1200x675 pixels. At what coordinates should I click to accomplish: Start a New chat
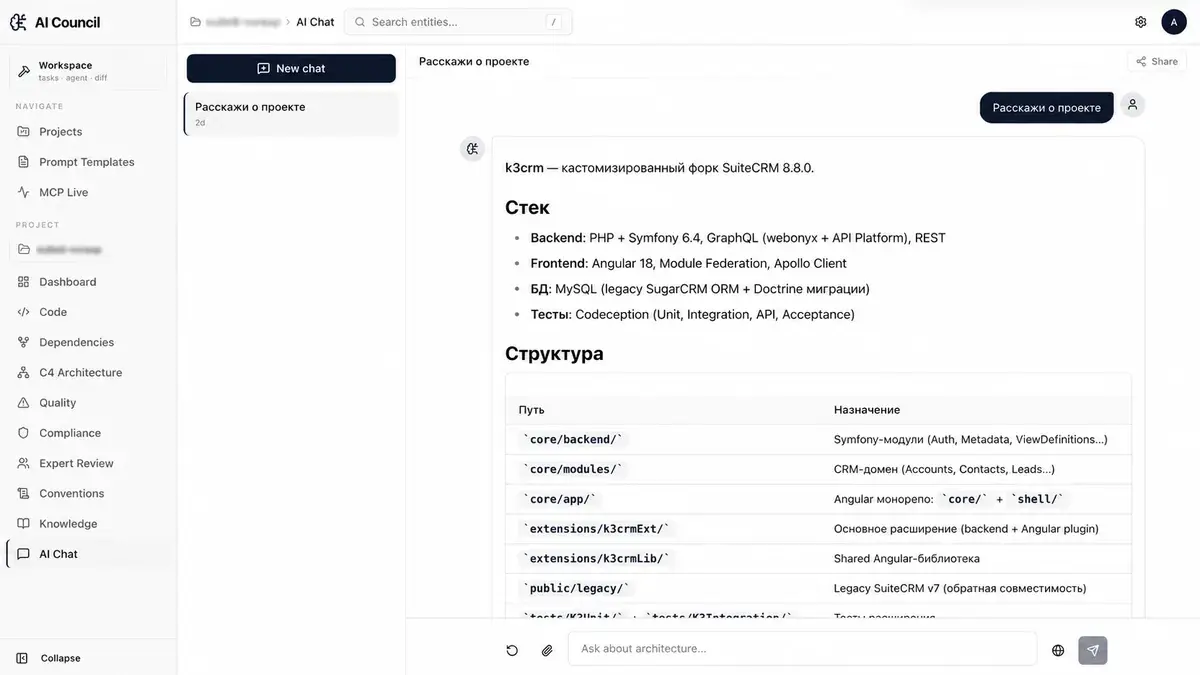[x=291, y=68]
